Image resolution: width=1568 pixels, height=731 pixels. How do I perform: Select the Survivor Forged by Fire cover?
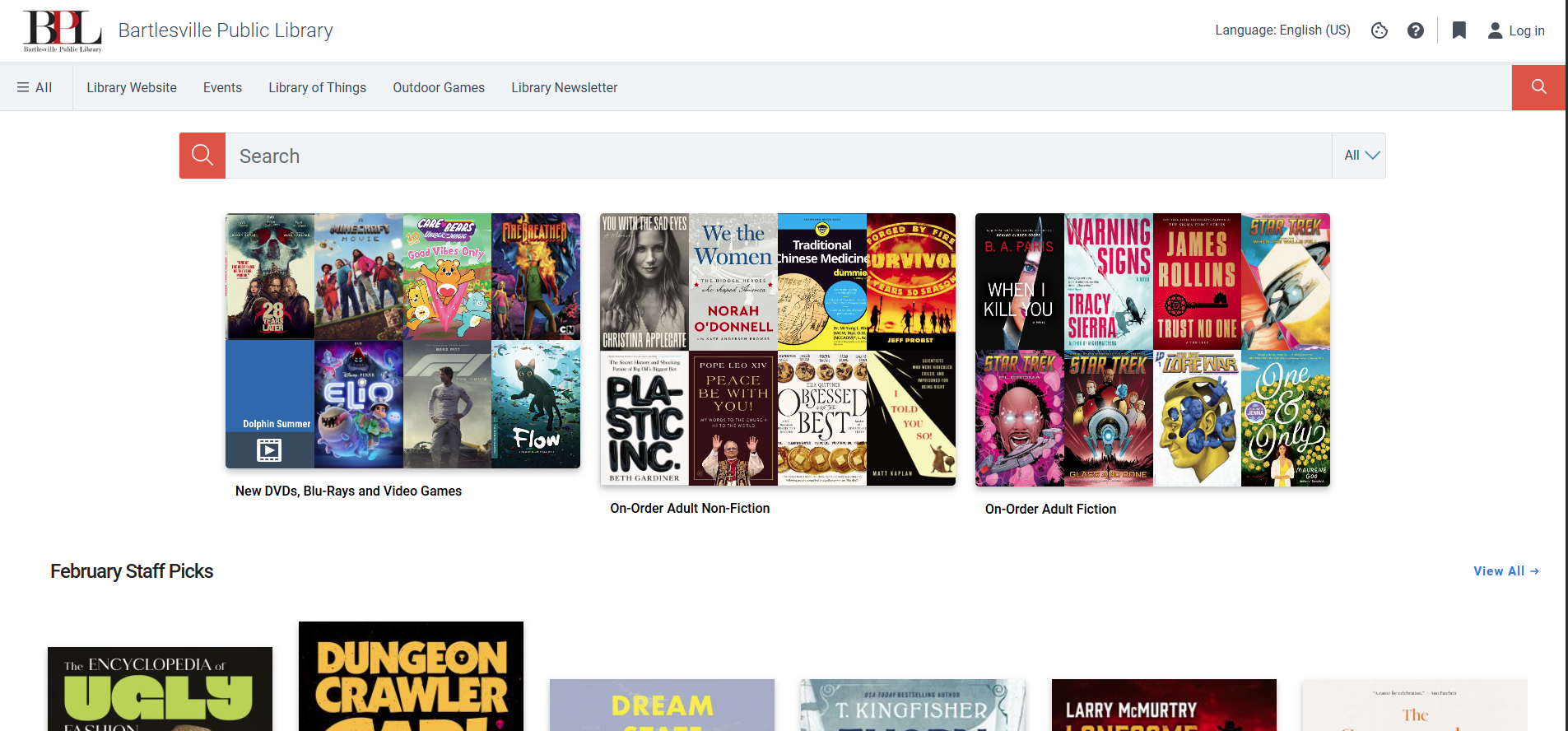pos(911,282)
